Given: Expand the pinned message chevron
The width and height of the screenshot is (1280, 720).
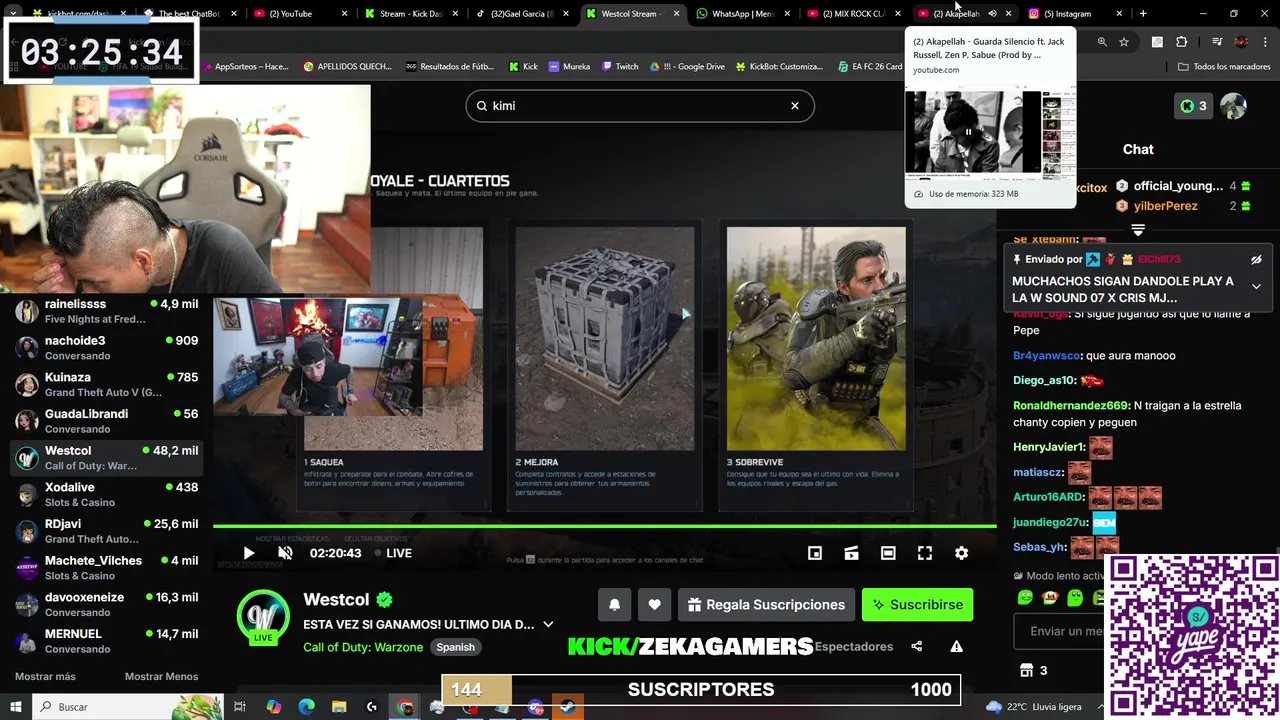Looking at the screenshot, I should 1256,286.
